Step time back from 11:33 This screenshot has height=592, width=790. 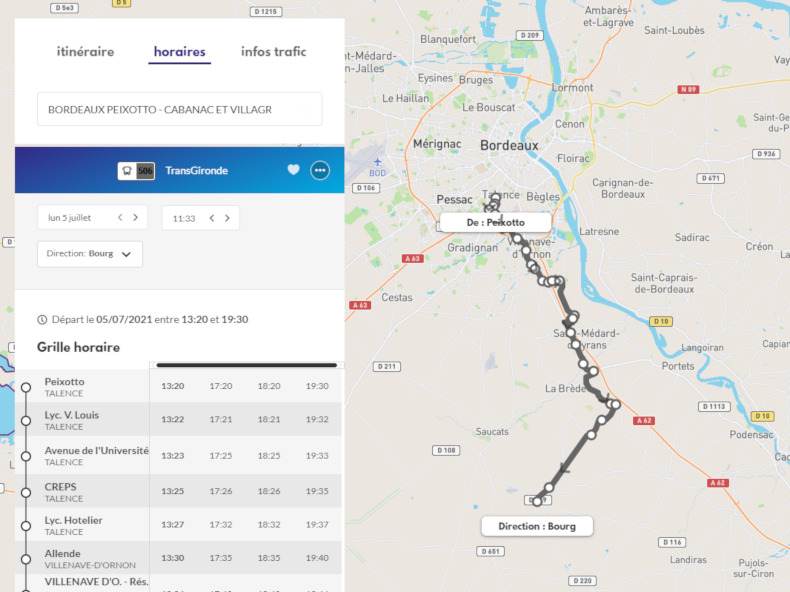pyautogui.click(x=211, y=218)
